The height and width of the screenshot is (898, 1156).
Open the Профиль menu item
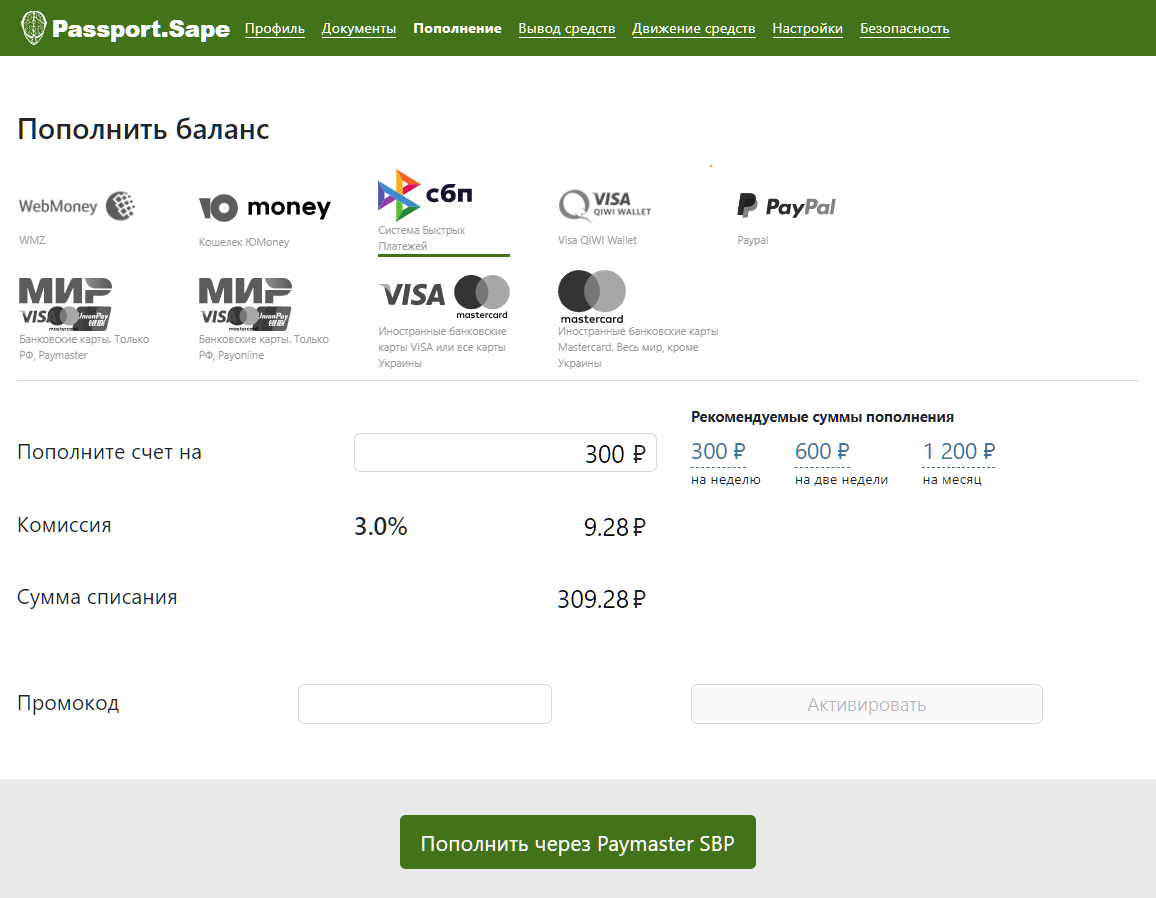click(274, 28)
